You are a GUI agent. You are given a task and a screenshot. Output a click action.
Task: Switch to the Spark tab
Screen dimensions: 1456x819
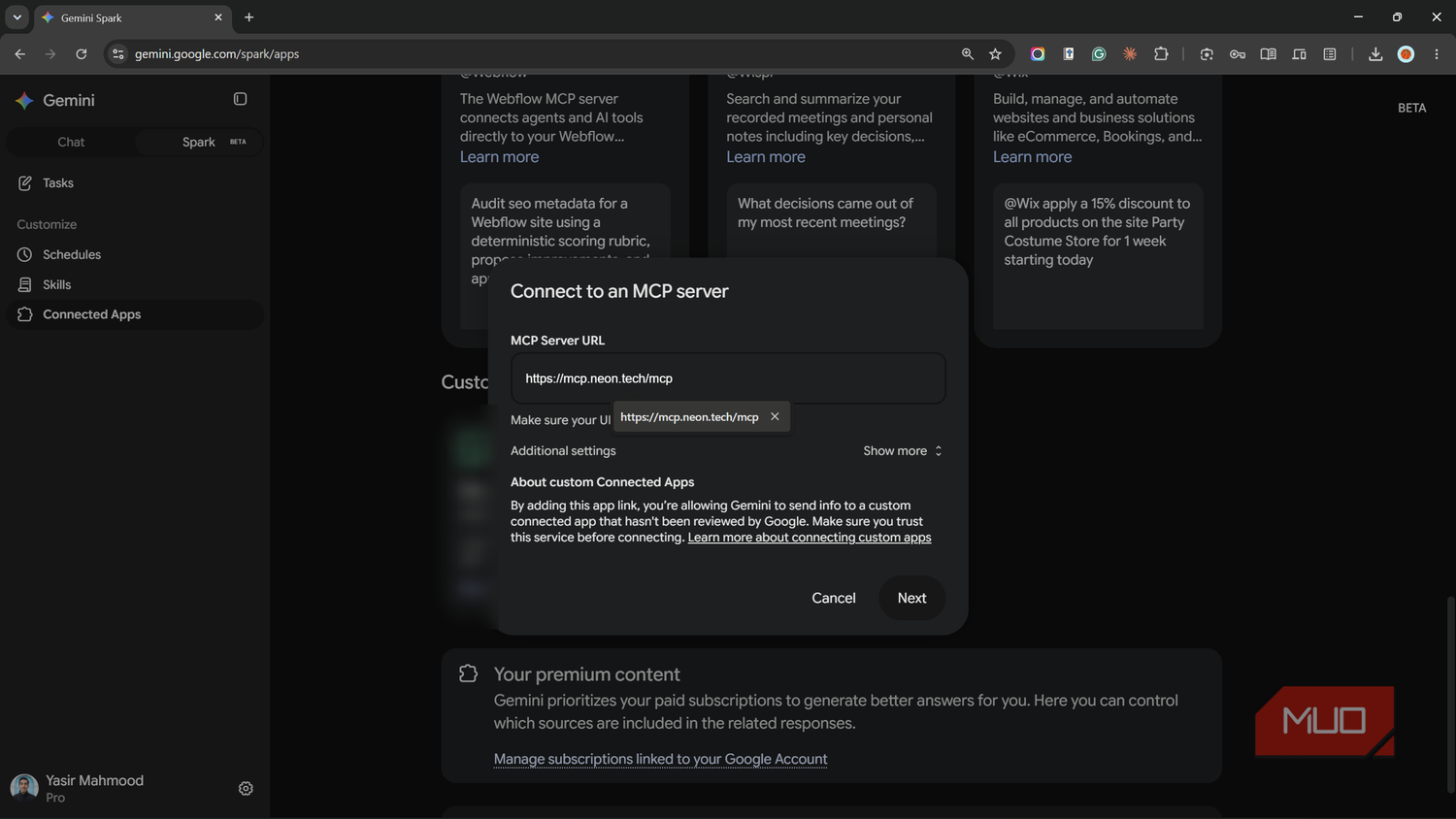tap(199, 142)
